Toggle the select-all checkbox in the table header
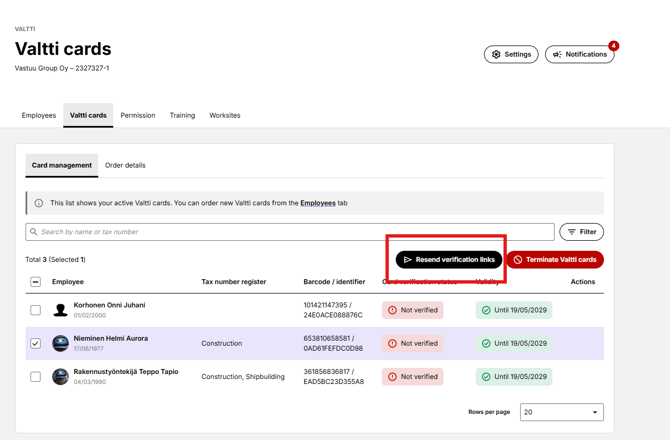This screenshot has height=440, width=670. pyautogui.click(x=35, y=282)
